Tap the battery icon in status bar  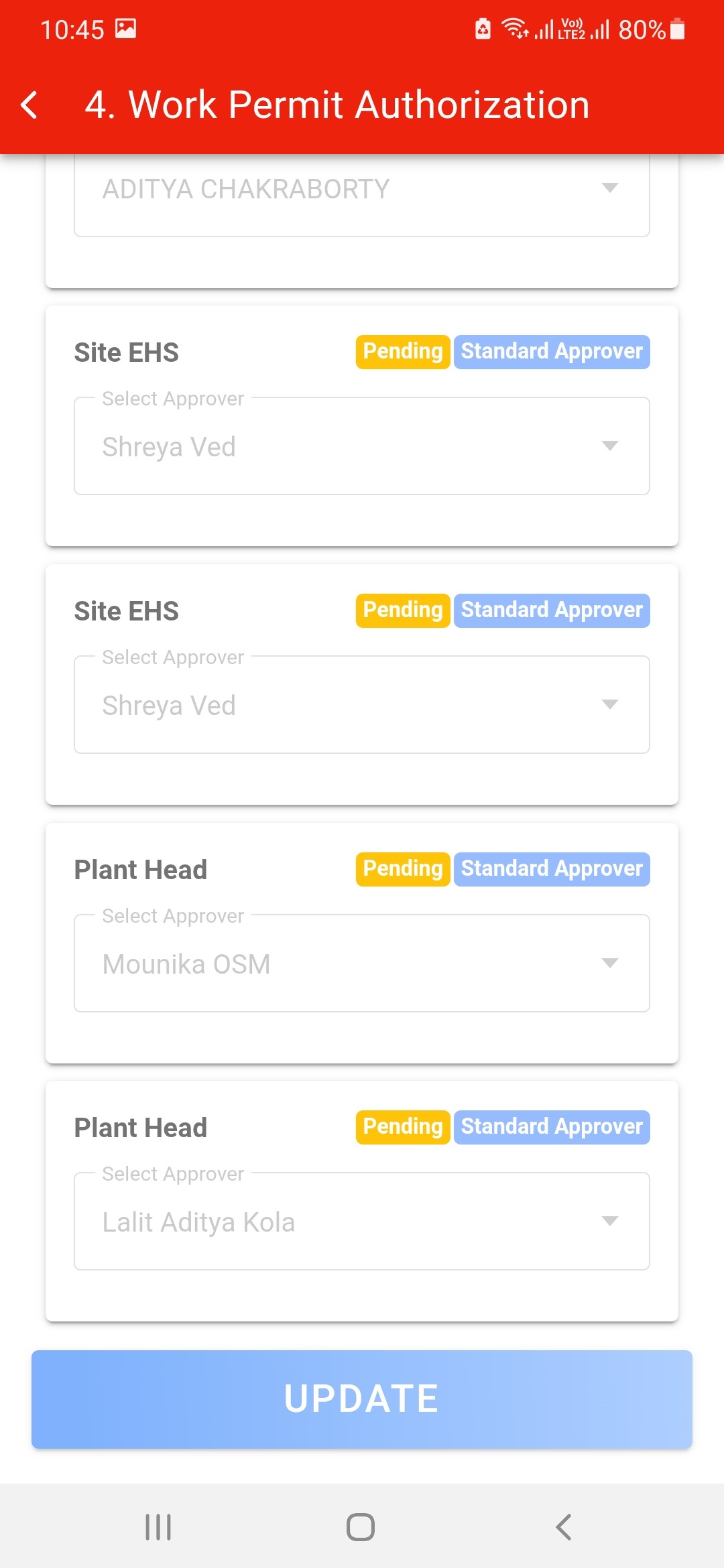tap(678, 29)
